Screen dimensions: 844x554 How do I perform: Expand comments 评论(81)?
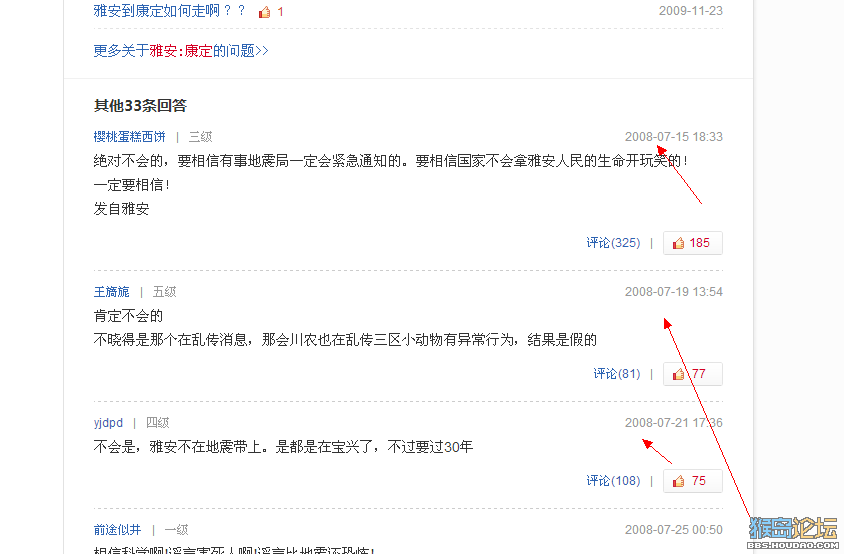(x=617, y=374)
